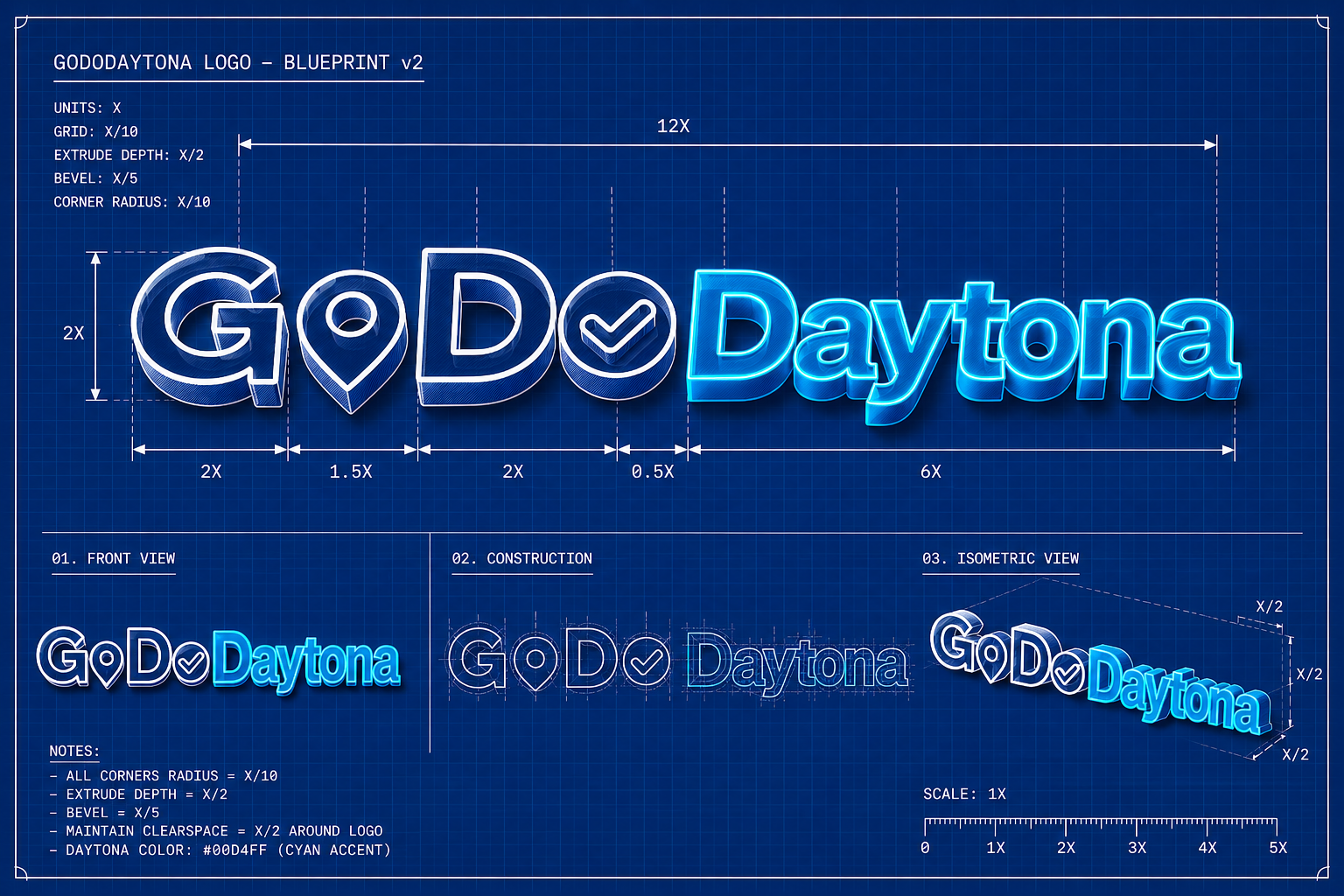1344x896 pixels.
Task: Click the "UNITS: X" spec line
Action: coord(87,108)
